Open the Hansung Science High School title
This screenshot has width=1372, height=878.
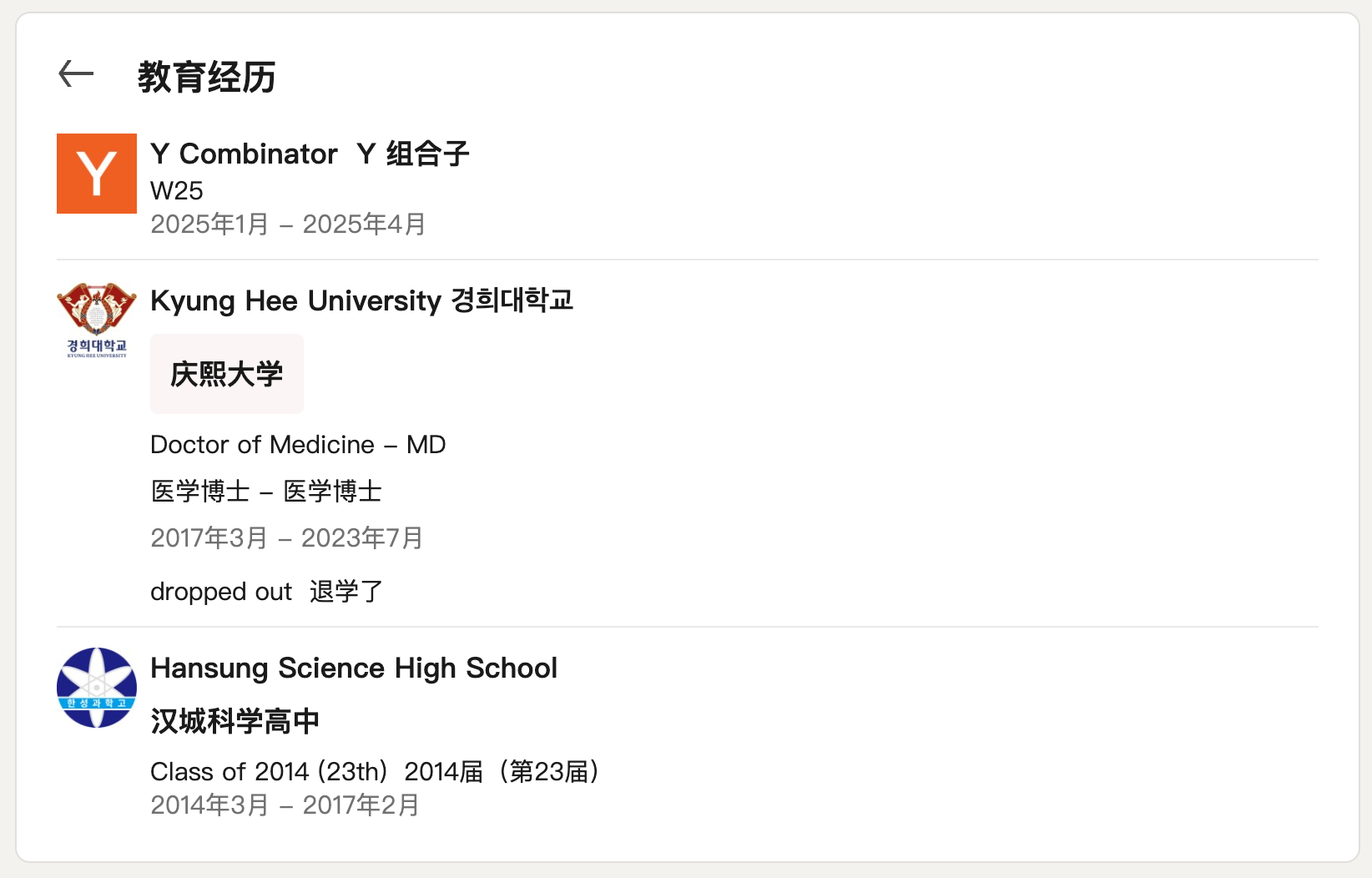pyautogui.click(x=354, y=669)
